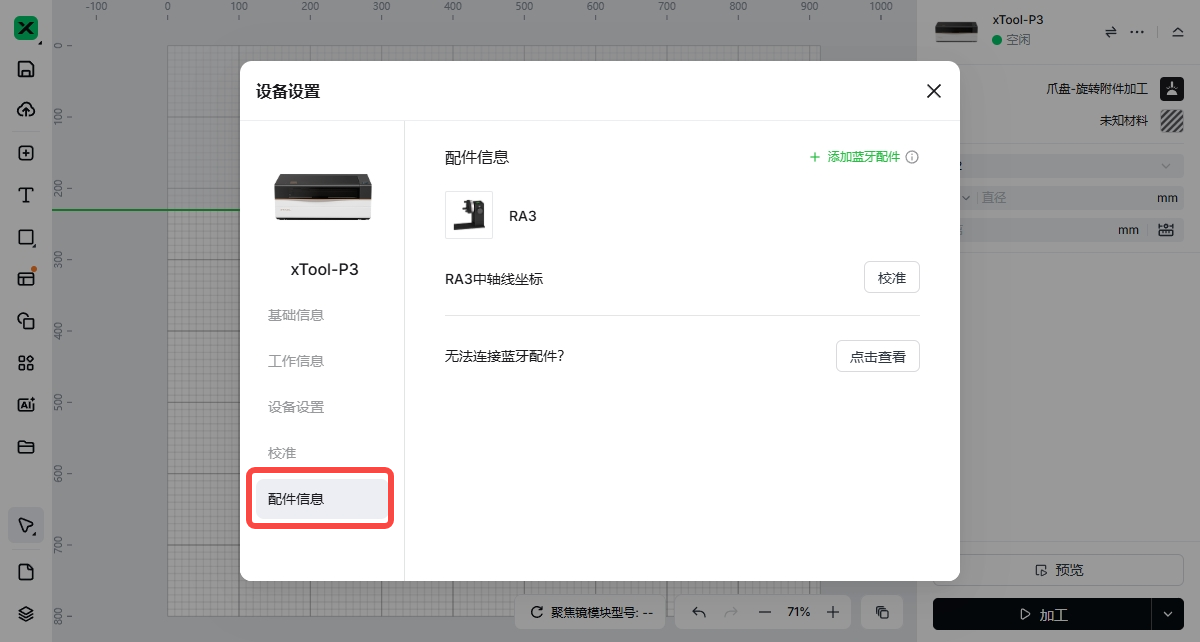Click the 未知材料 material swatch

tap(1171, 121)
